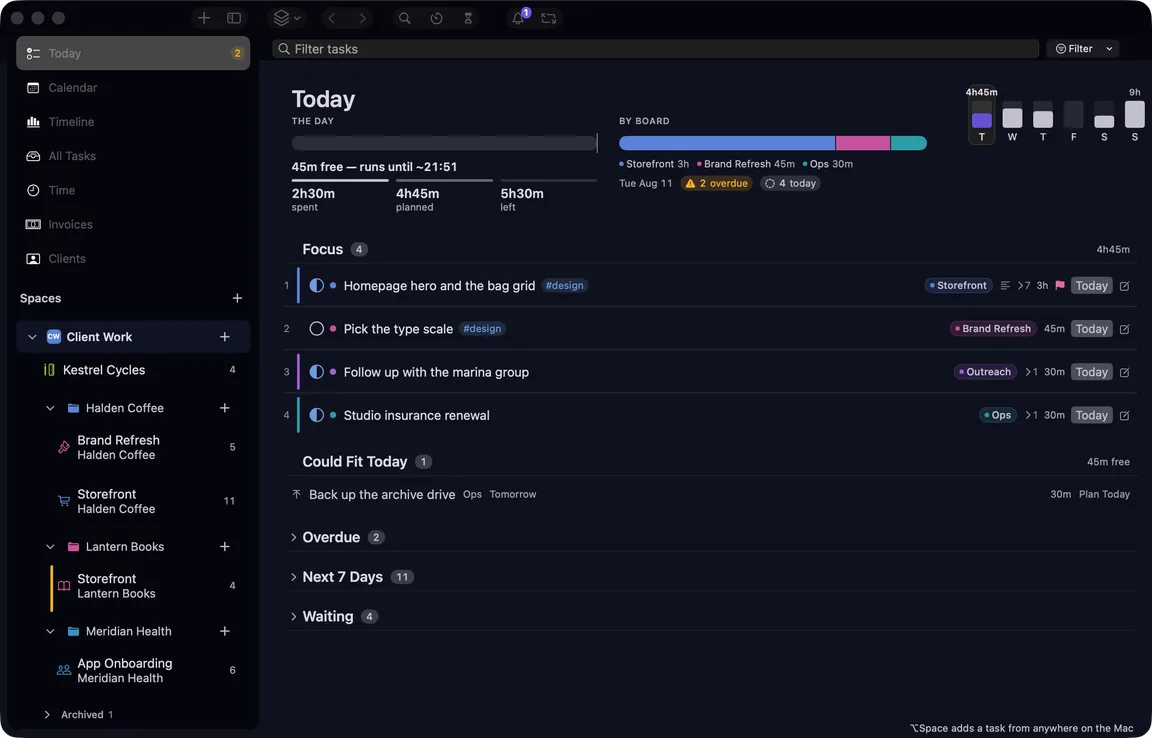This screenshot has width=1152, height=738.
Task: Click the Filter tasks input field
Action: coord(655,49)
